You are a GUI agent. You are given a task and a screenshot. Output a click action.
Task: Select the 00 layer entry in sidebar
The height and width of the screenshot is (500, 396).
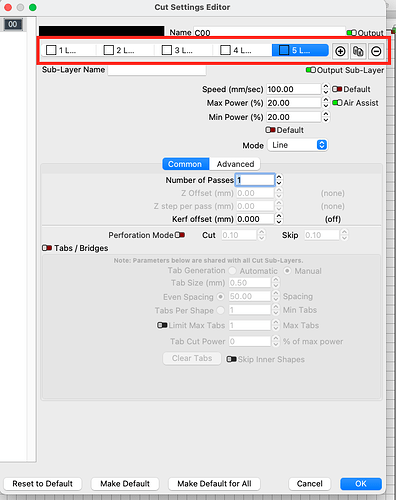[13, 24]
